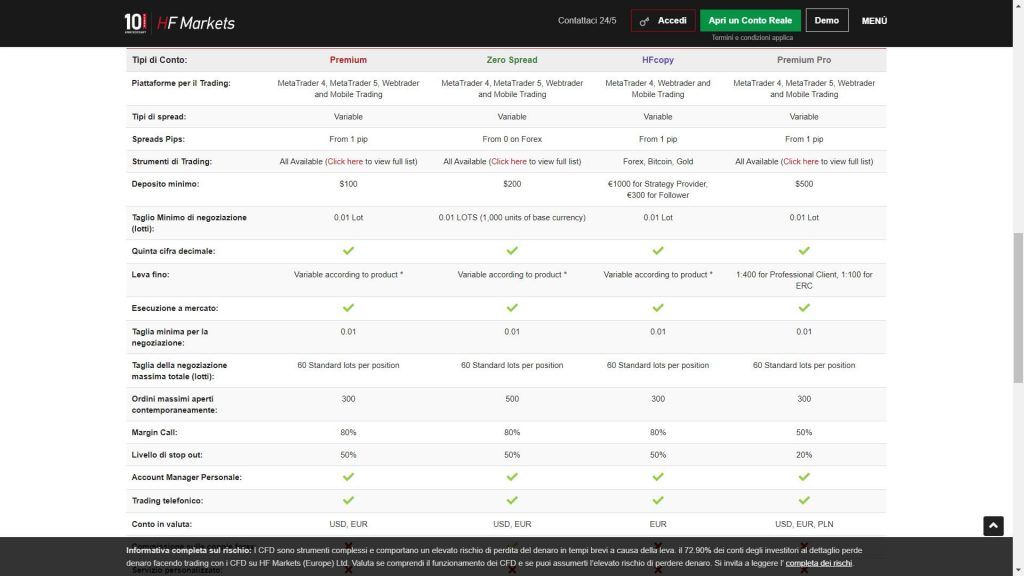Click Premium Pro's 50% Margin Call cell
The image size is (1024, 576).
coord(804,432)
